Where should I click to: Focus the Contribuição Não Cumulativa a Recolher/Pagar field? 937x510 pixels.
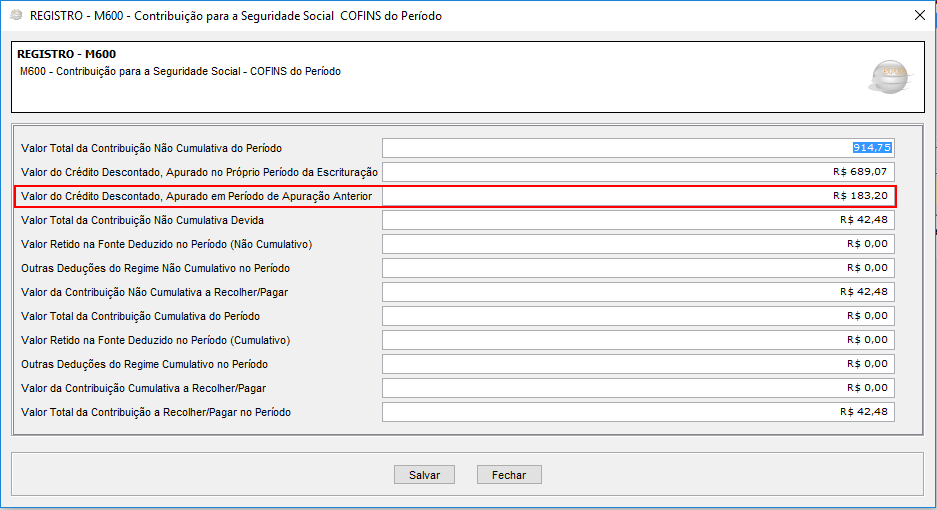638,292
